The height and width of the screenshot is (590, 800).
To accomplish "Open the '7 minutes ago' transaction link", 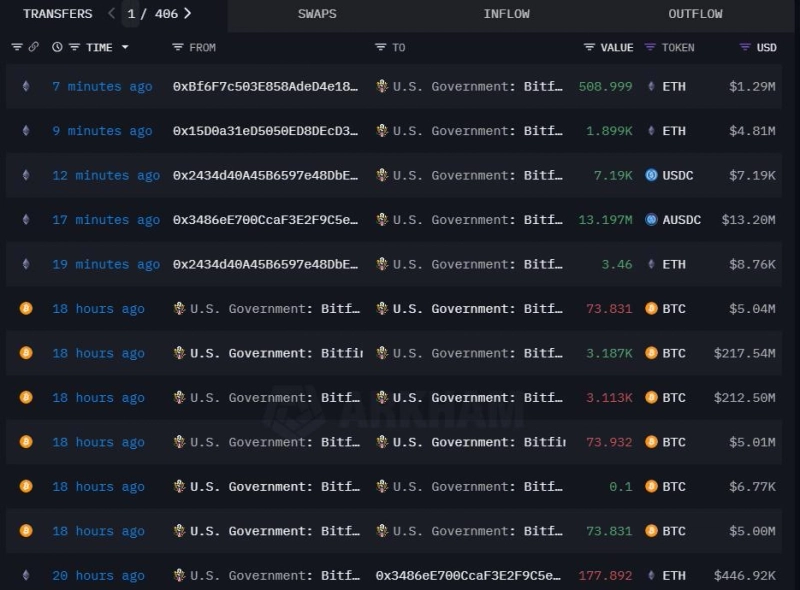I will pyautogui.click(x=102, y=87).
